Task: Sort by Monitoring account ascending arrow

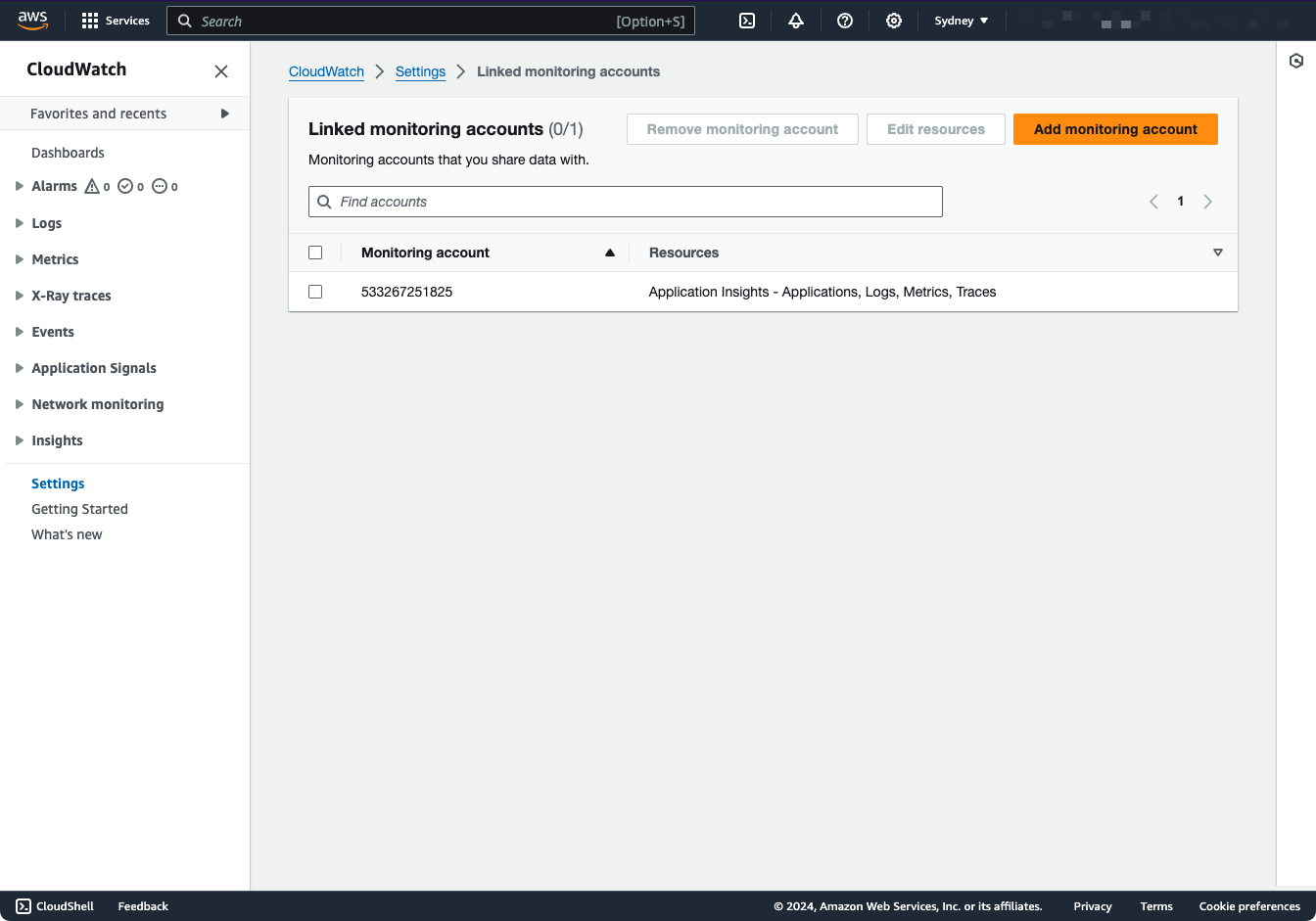Action: [610, 253]
